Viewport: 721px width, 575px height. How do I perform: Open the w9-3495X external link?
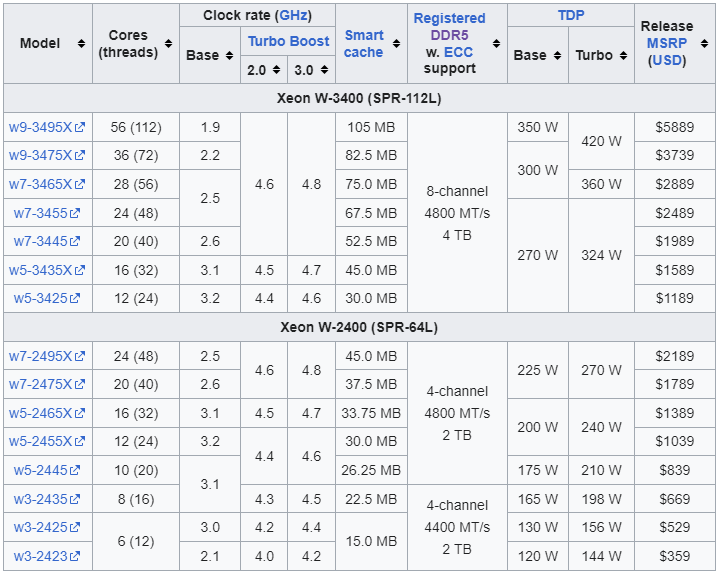click(x=46, y=127)
